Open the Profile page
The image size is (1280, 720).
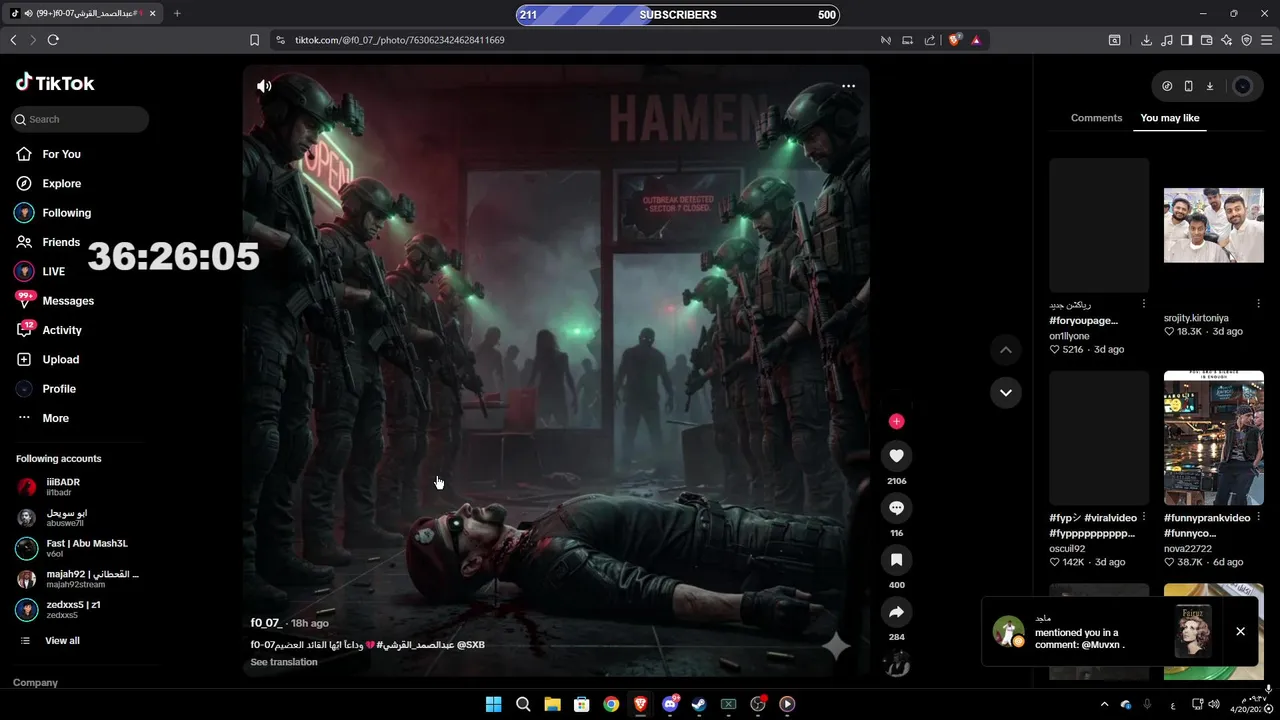click(46, 389)
